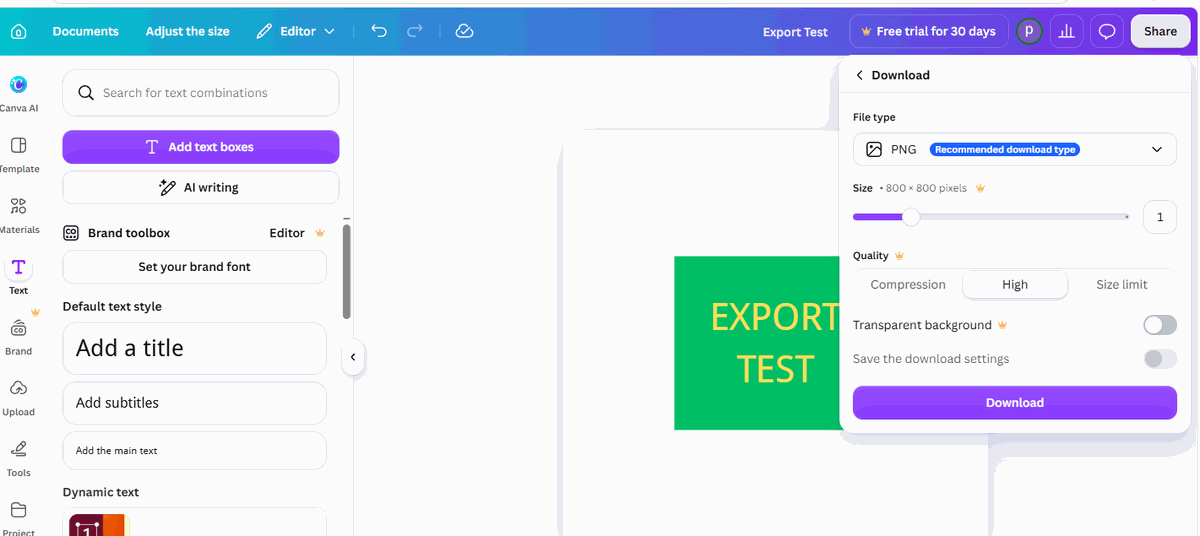Select High quality option

point(1015,285)
